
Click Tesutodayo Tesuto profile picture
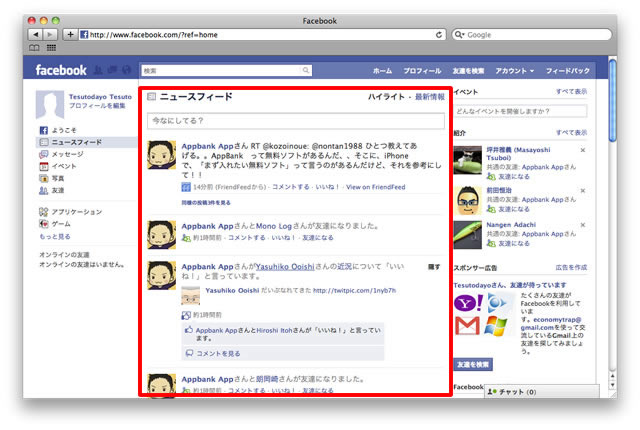point(50,104)
